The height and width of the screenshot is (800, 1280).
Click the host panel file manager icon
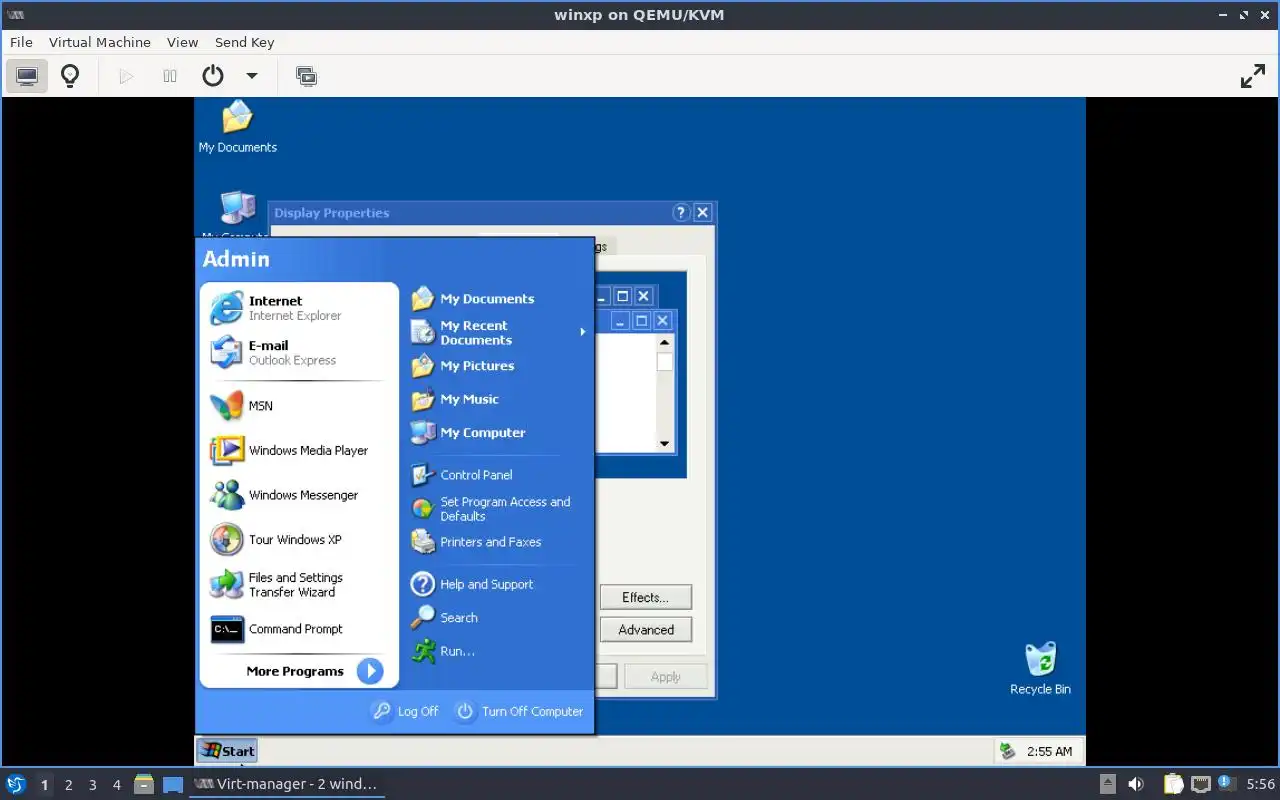[x=144, y=784]
